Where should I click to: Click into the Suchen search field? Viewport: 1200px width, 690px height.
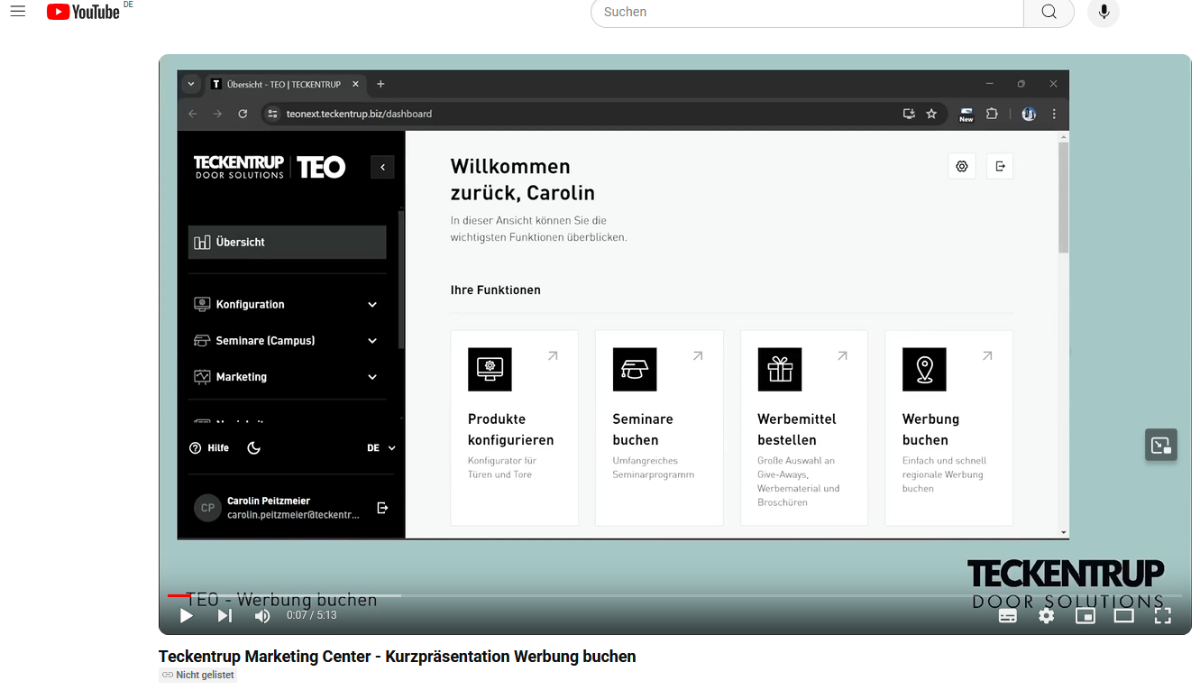click(806, 12)
